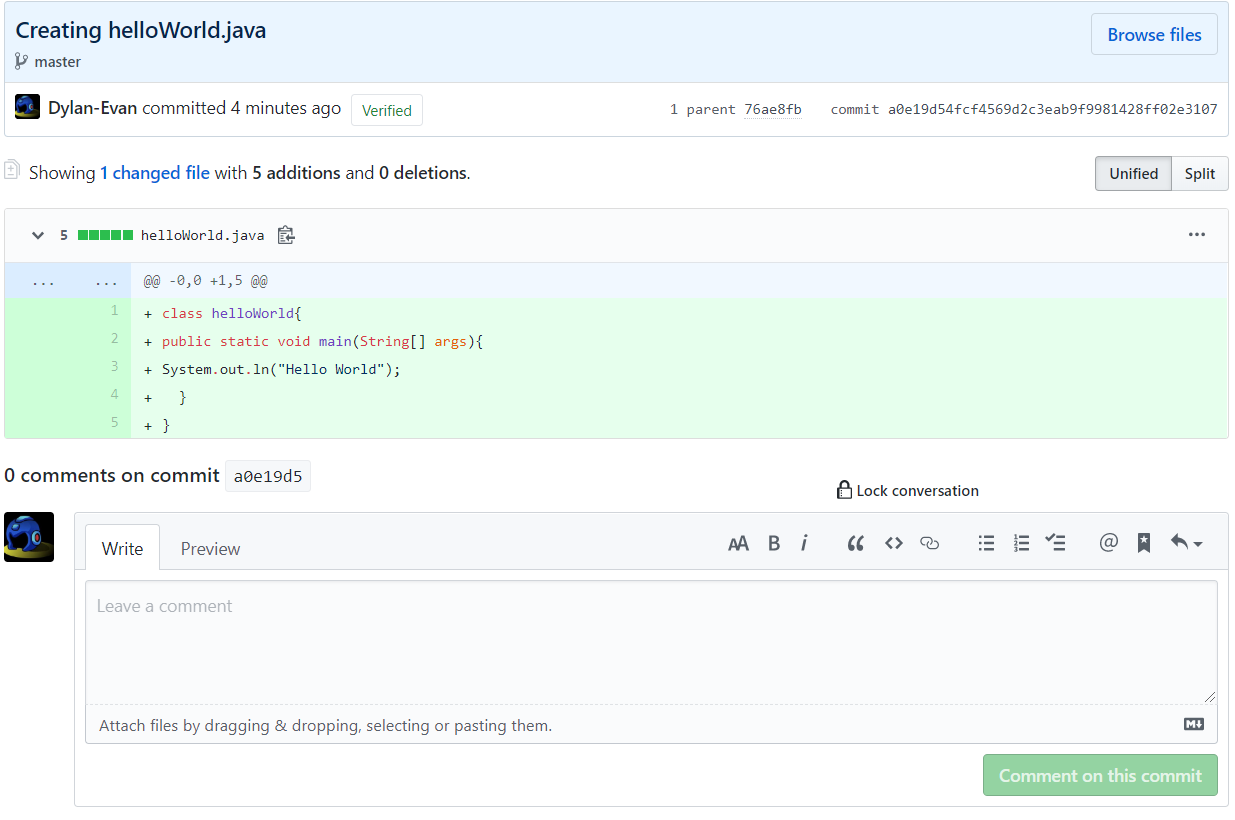Click the padlock icon
This screenshot has height=820, width=1235.
pos(845,490)
